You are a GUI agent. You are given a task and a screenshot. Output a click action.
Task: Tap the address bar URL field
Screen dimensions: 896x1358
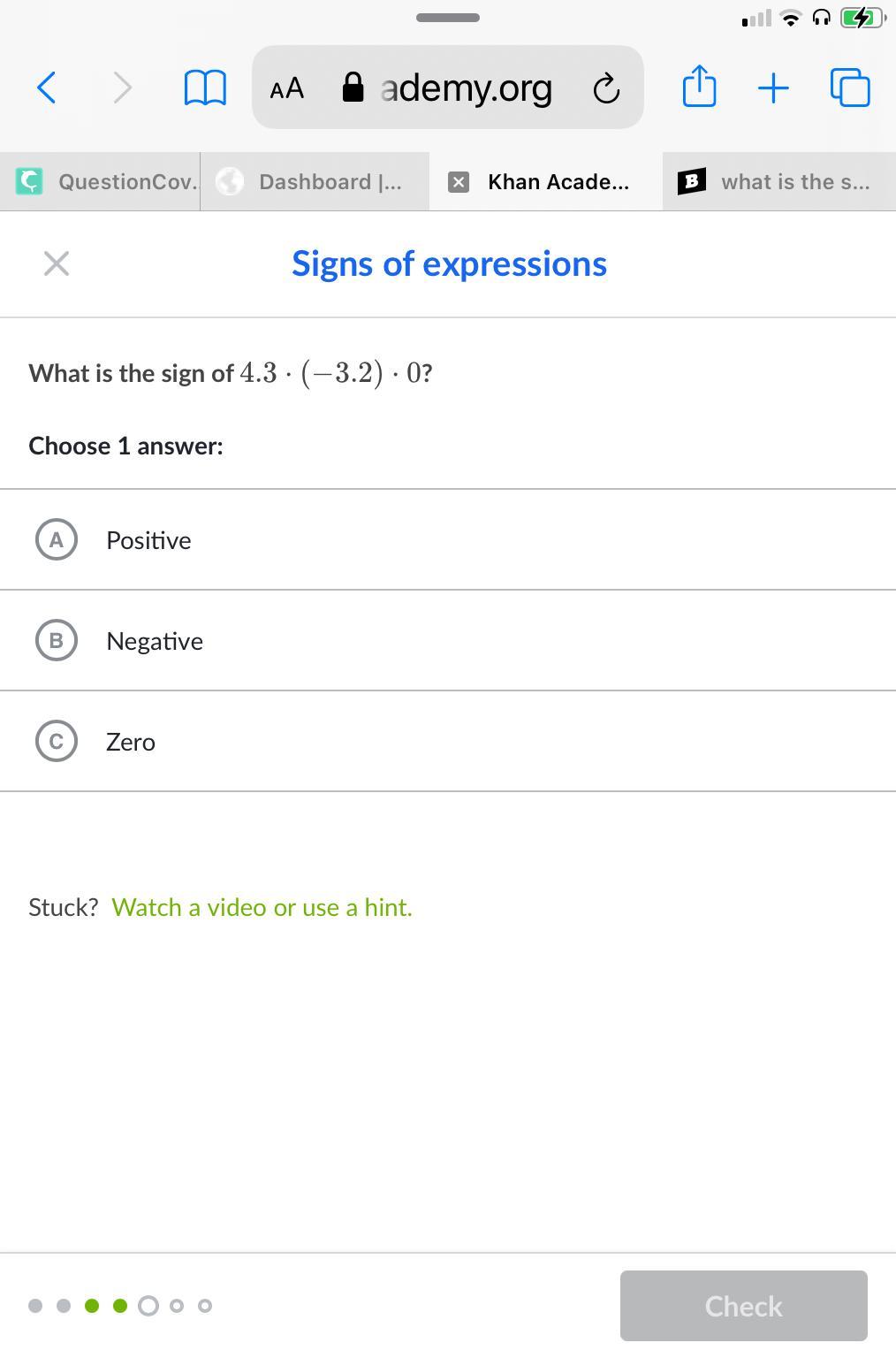click(466, 88)
